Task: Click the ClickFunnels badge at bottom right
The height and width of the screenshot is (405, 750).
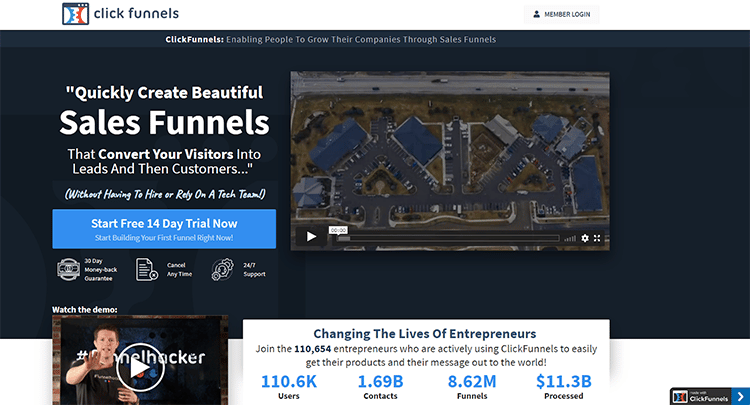Action: pos(705,395)
